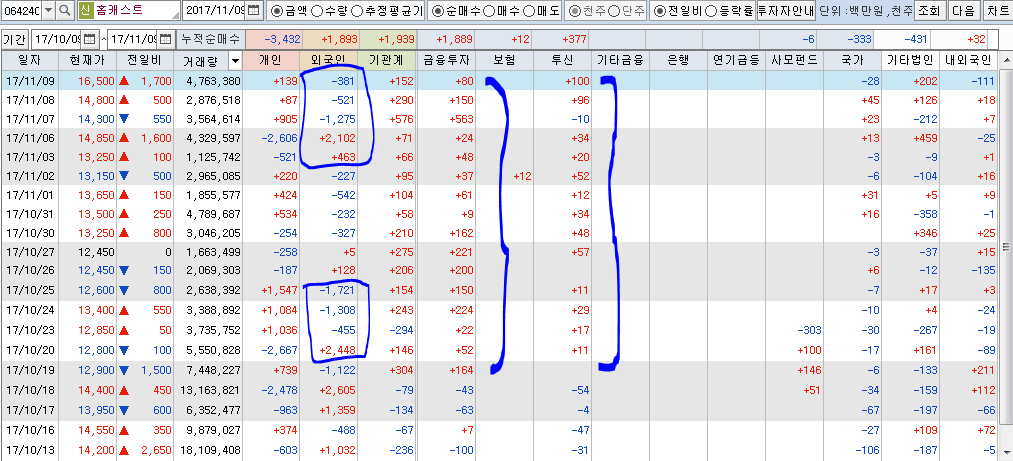Open the 차트 button
This screenshot has height=461, width=1013.
997,11
